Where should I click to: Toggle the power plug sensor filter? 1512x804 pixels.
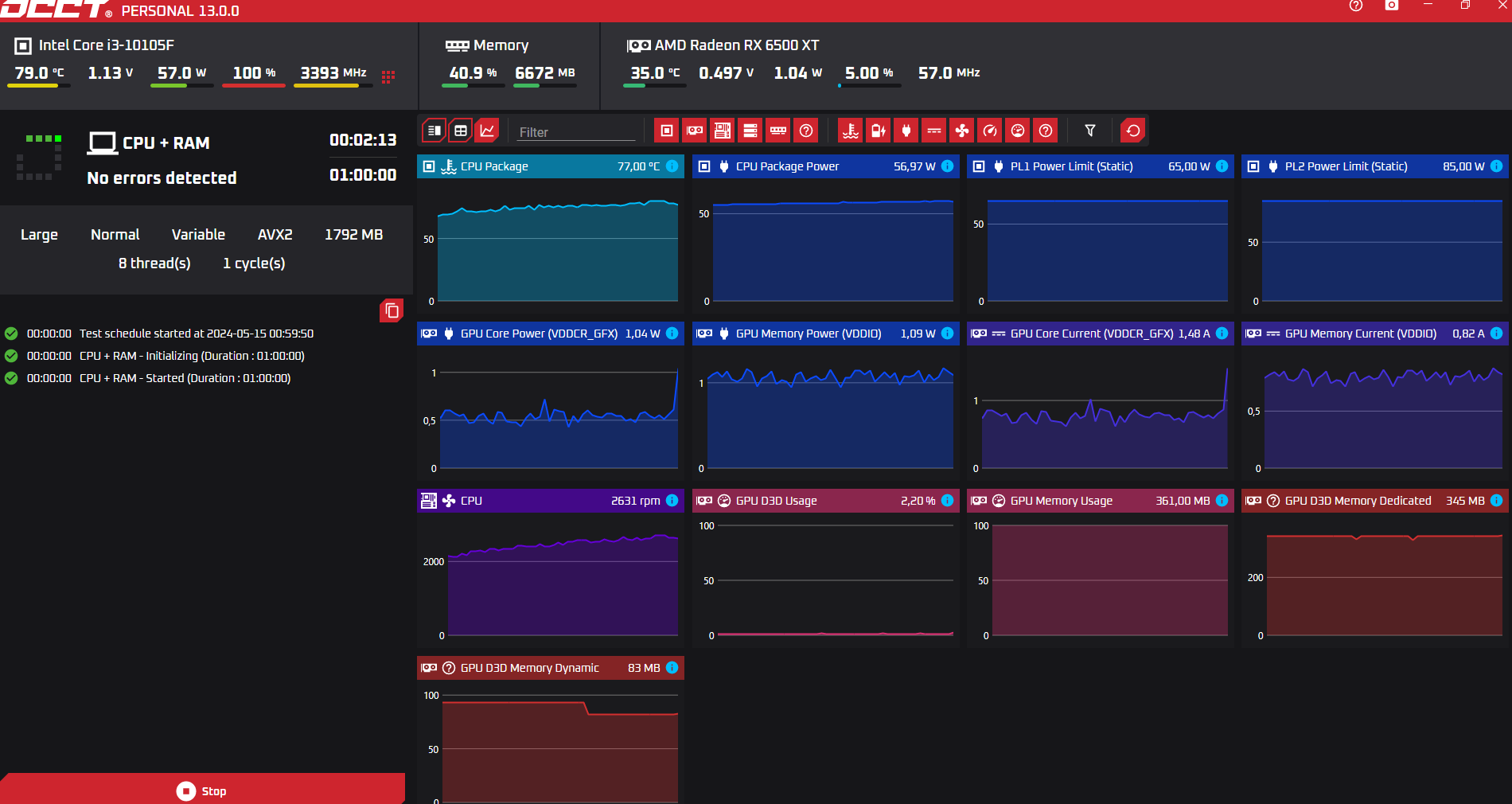pyautogui.click(x=906, y=131)
